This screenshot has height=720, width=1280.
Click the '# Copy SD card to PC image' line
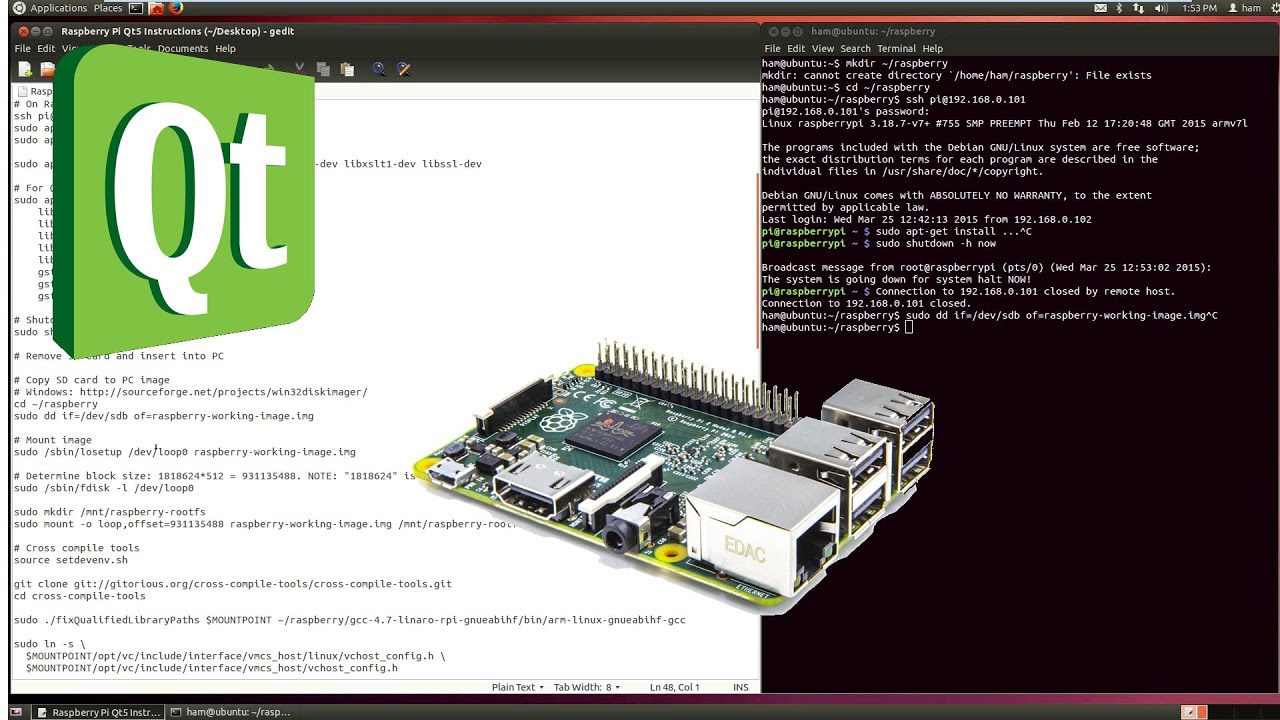pos(92,380)
